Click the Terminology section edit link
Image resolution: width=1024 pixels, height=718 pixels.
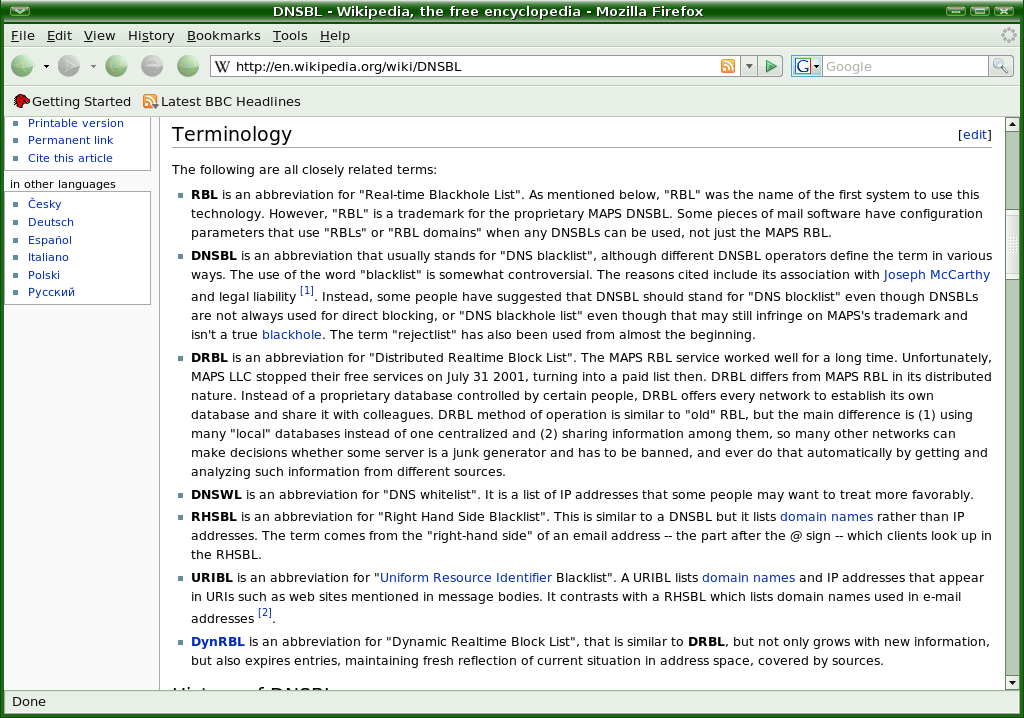coord(974,135)
